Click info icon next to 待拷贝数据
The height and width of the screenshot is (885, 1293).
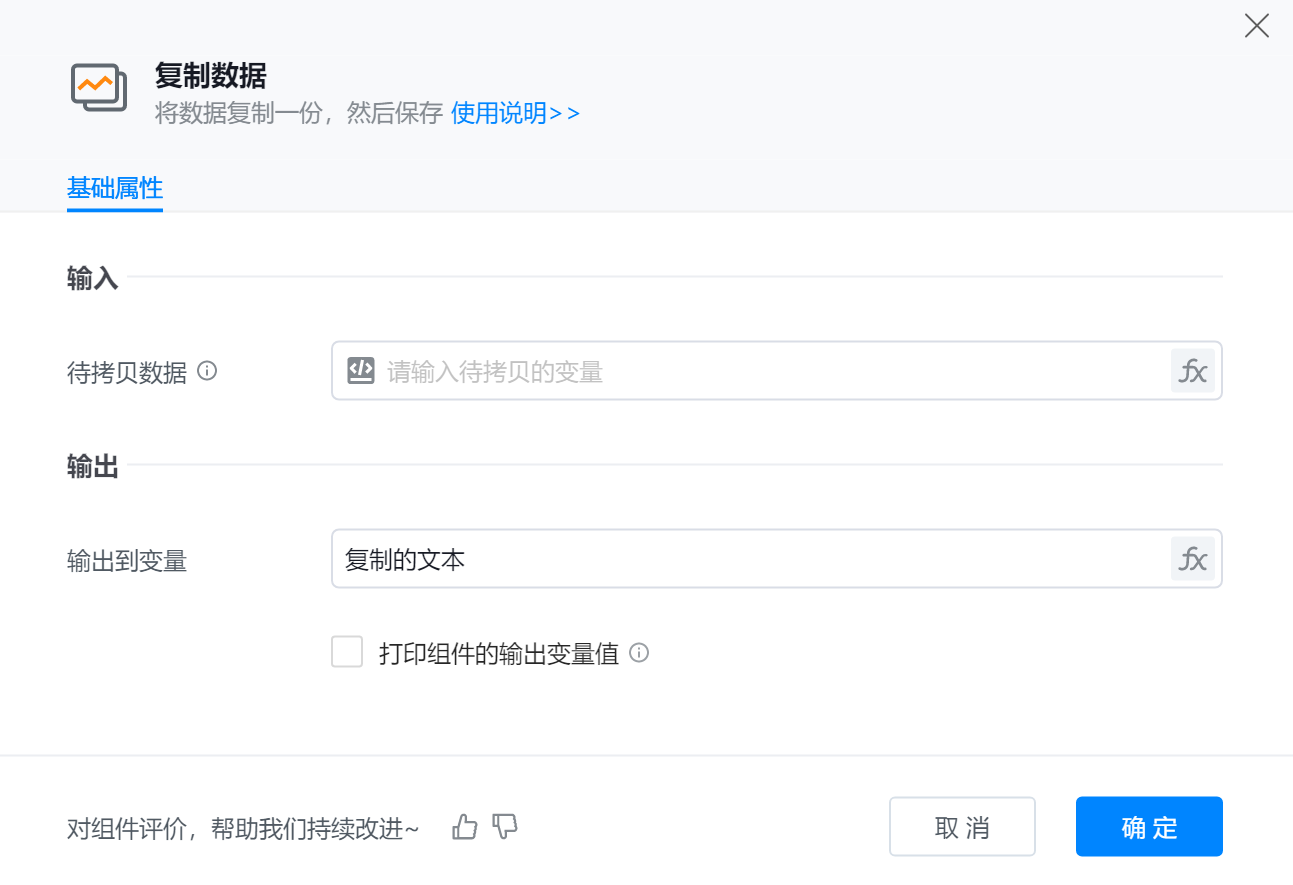coord(207,371)
